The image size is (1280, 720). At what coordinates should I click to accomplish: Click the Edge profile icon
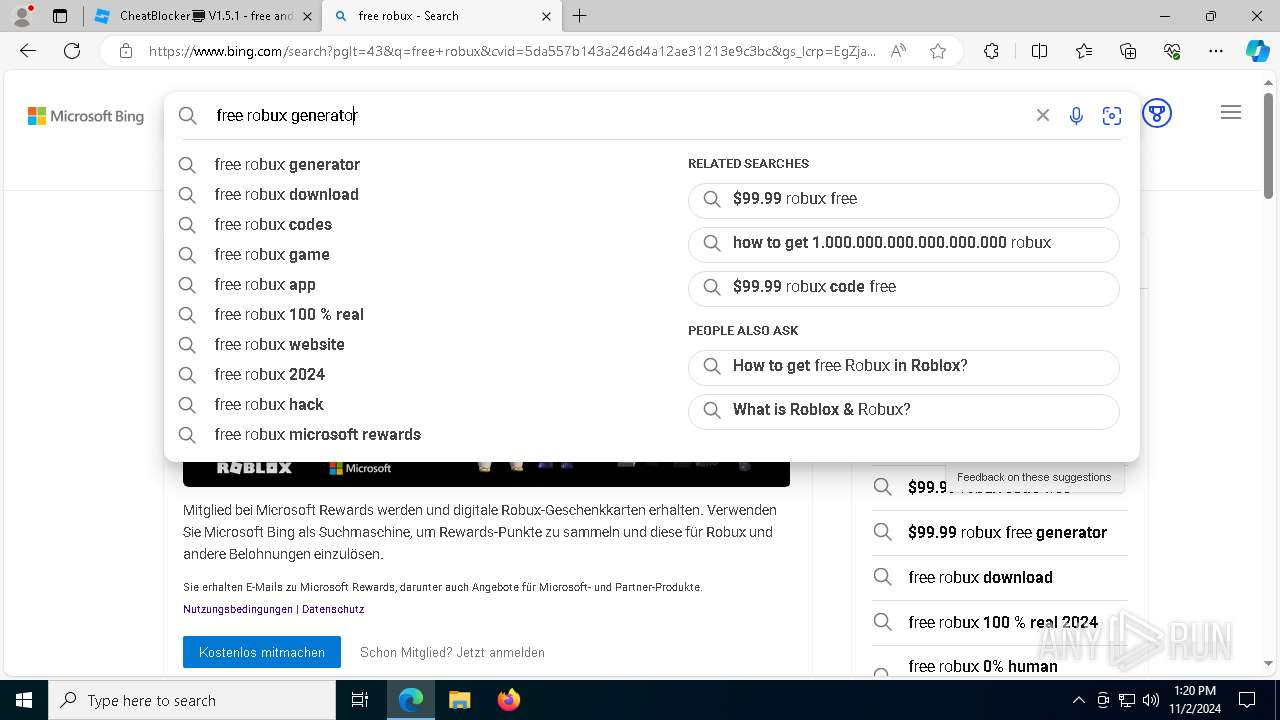[x=22, y=16]
